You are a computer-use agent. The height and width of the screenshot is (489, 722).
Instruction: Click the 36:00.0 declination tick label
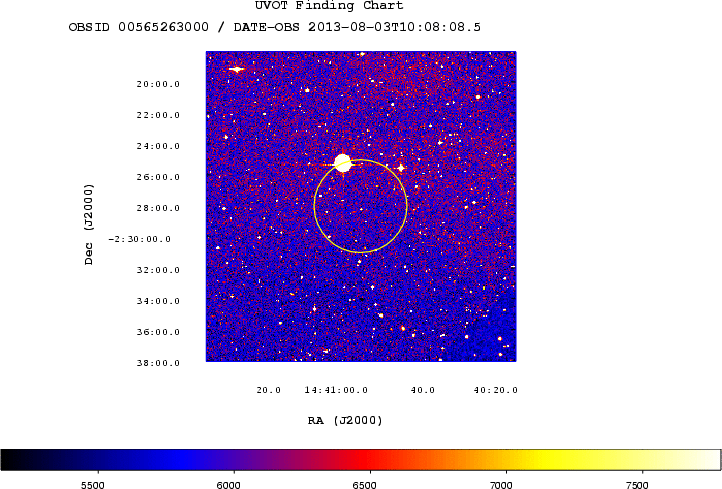click(x=158, y=332)
